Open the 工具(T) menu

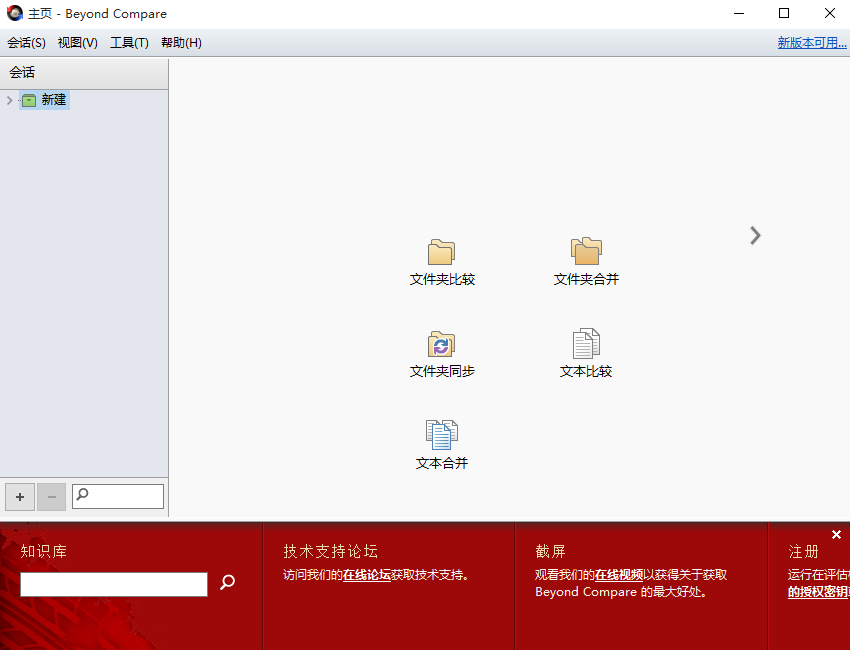pyautogui.click(x=129, y=43)
